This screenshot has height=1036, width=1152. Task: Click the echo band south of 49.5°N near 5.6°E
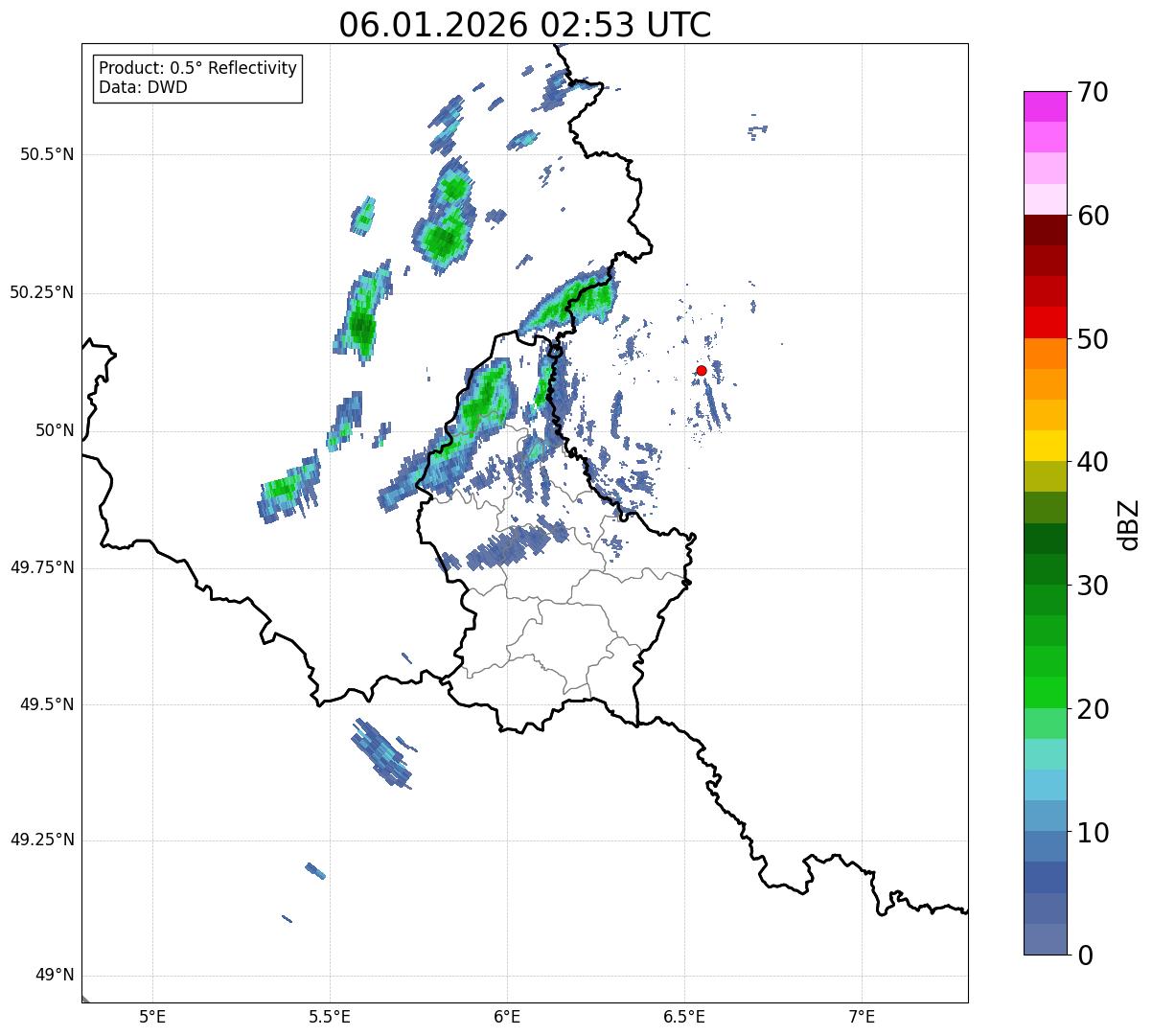point(381,753)
